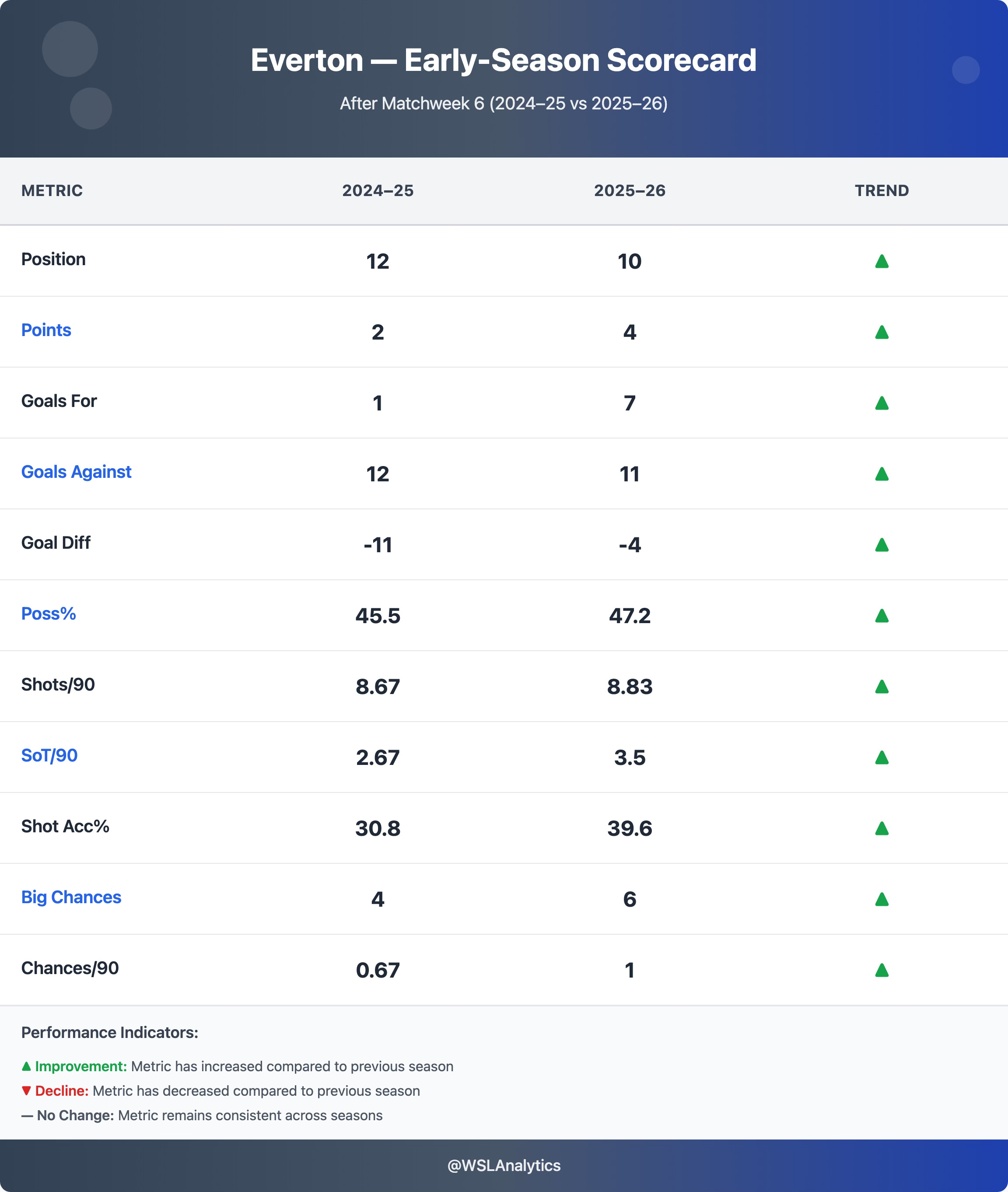Click the 2024–25 column header
Viewport: 1008px width, 1192px height.
pos(378,191)
